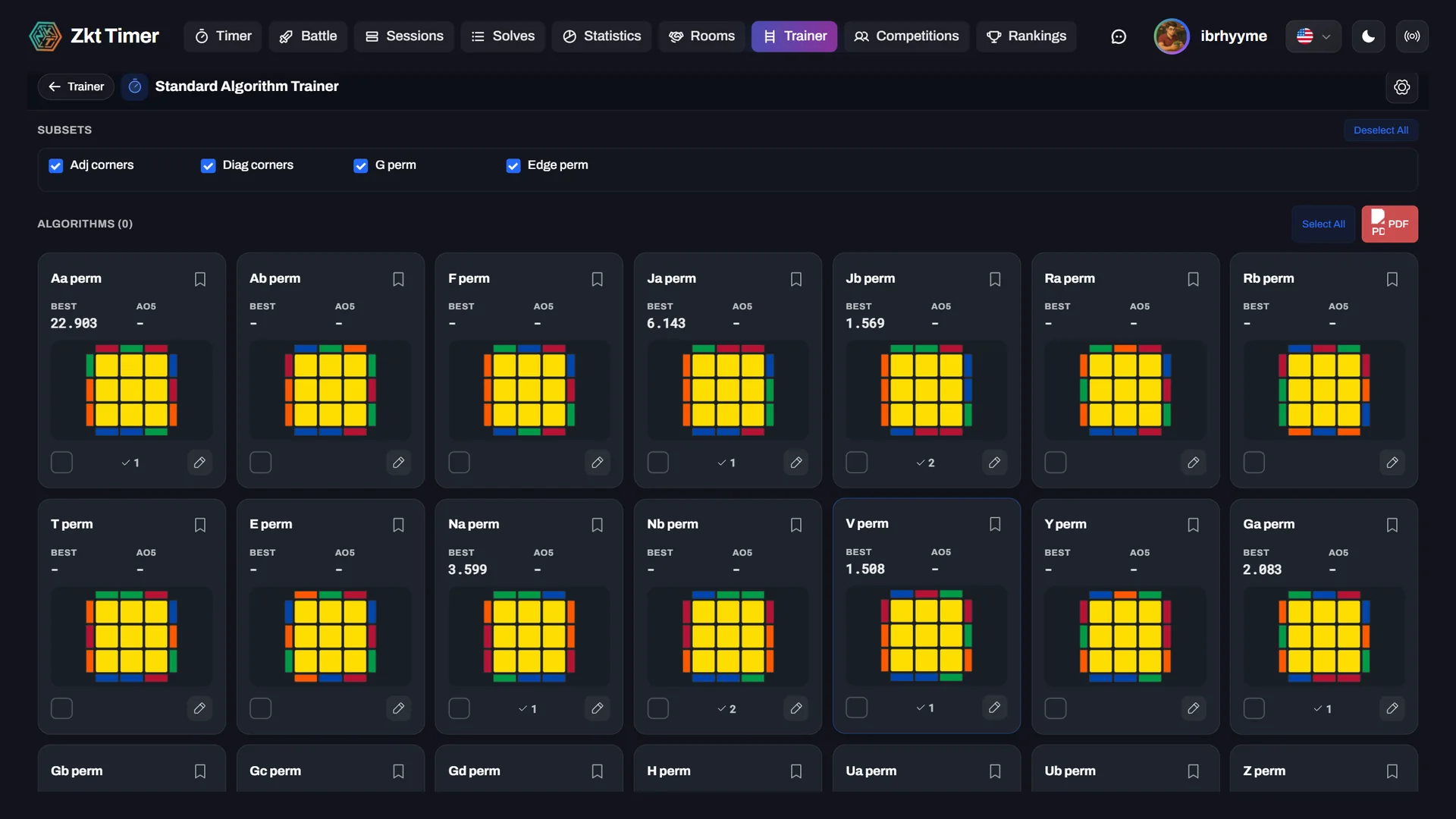The height and width of the screenshot is (819, 1456).
Task: Export algorithms as PDF
Action: (1389, 224)
